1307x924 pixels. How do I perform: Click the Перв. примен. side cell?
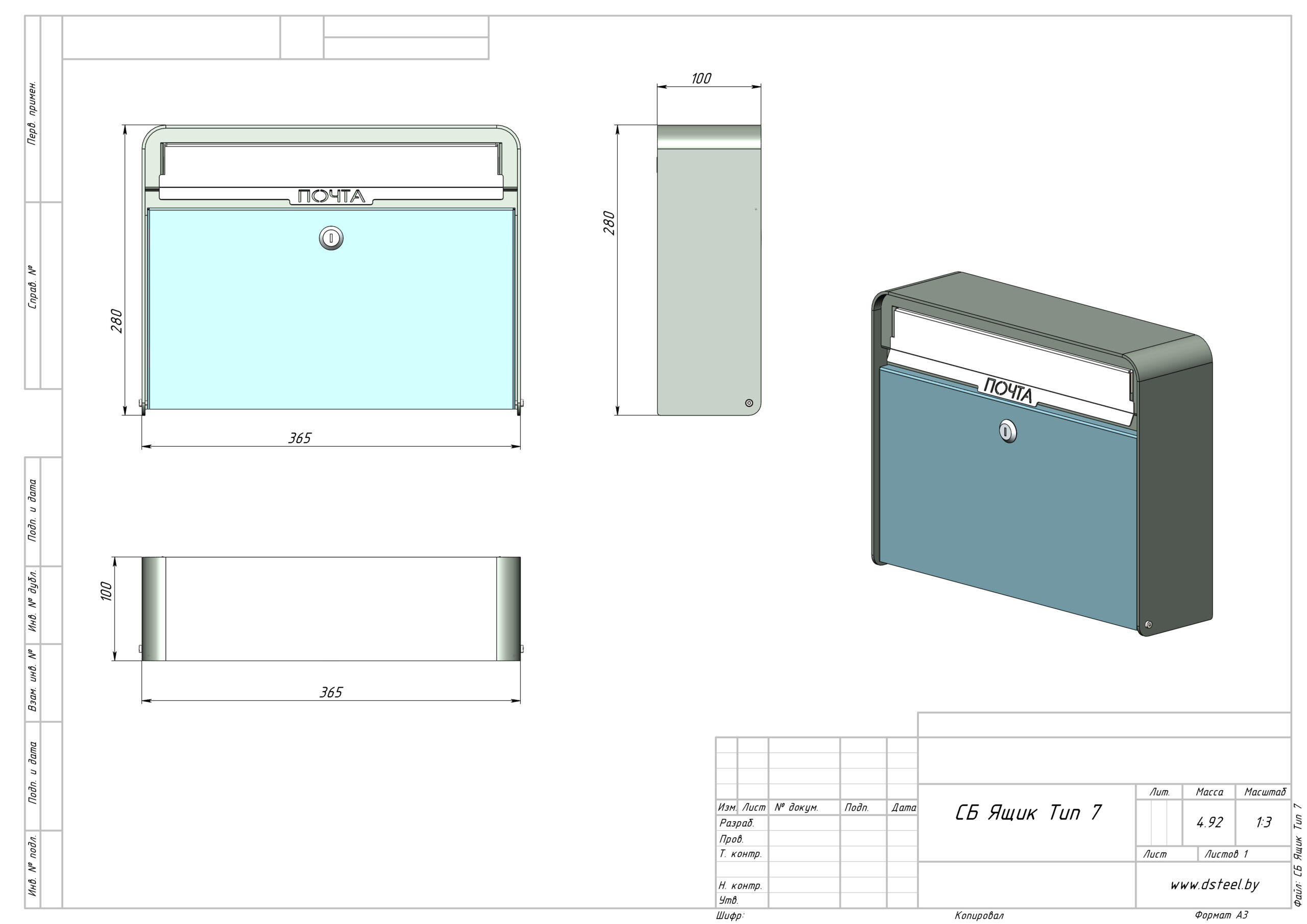click(x=33, y=113)
